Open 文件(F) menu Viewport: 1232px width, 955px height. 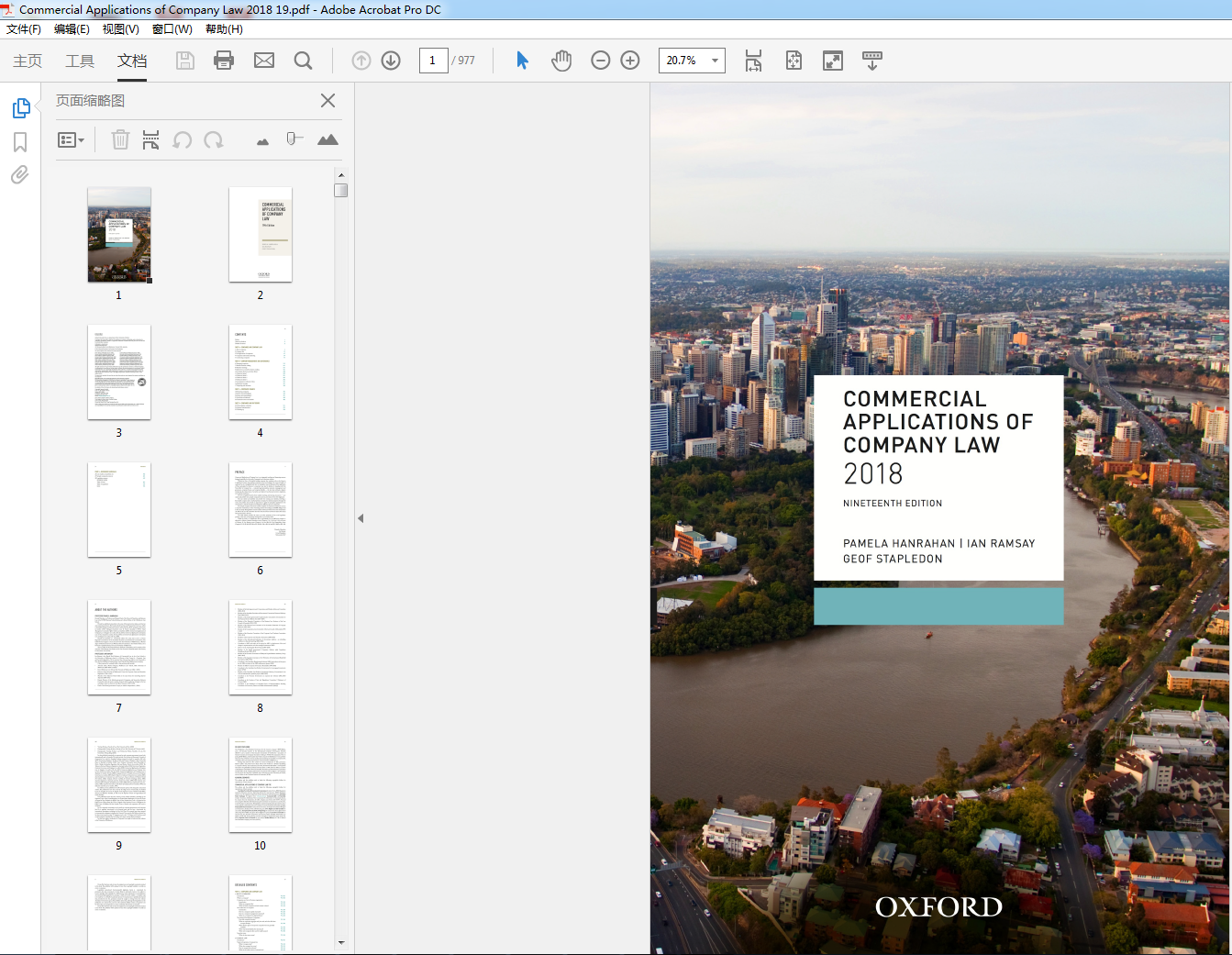pyautogui.click(x=24, y=29)
